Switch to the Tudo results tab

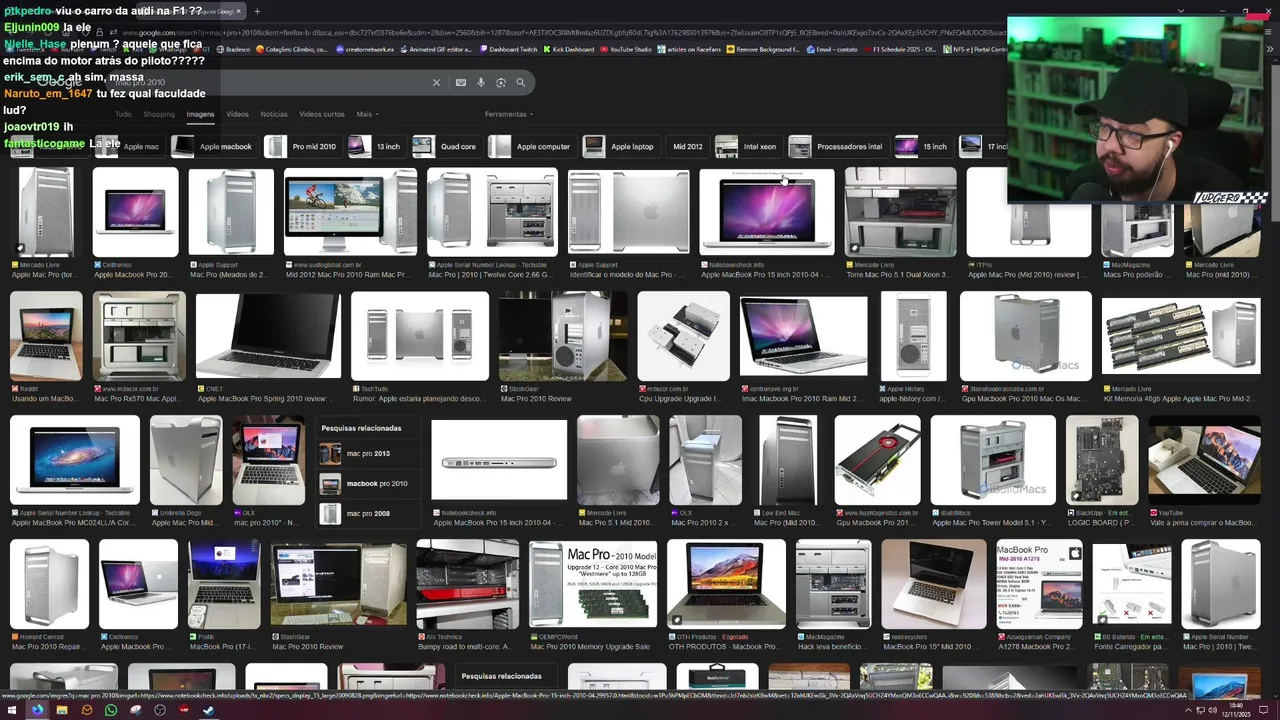[123, 114]
